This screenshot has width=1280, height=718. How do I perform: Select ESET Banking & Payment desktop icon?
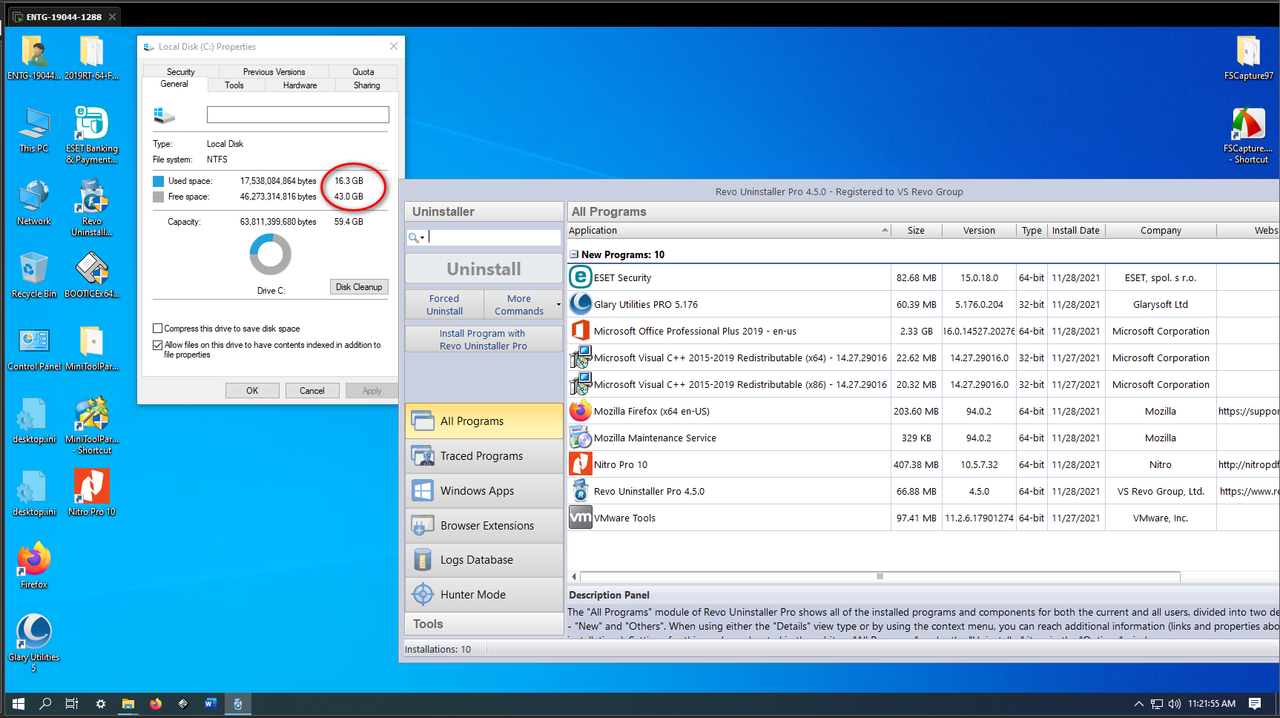tap(92, 136)
